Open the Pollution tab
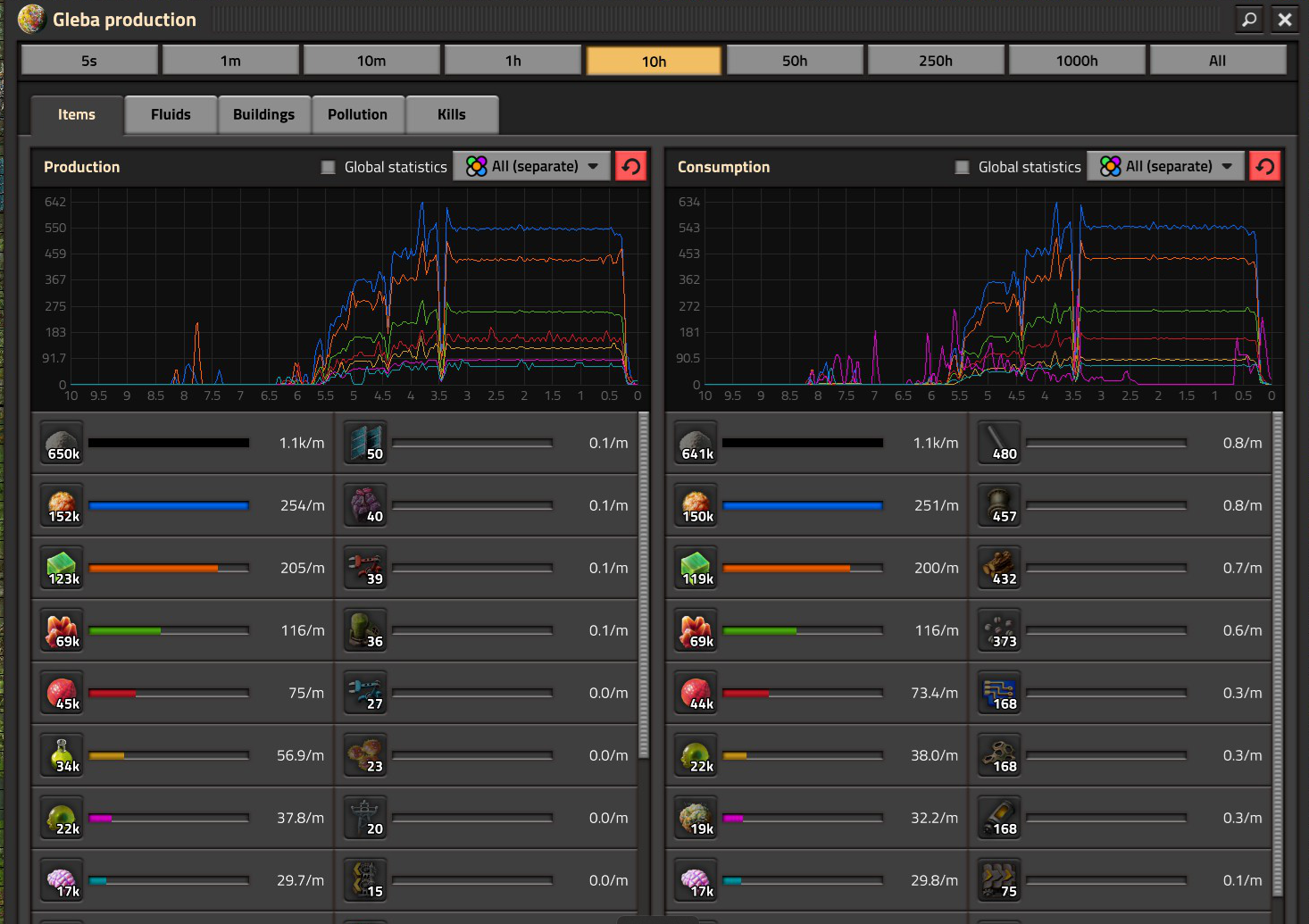The width and height of the screenshot is (1309, 924). click(x=357, y=114)
